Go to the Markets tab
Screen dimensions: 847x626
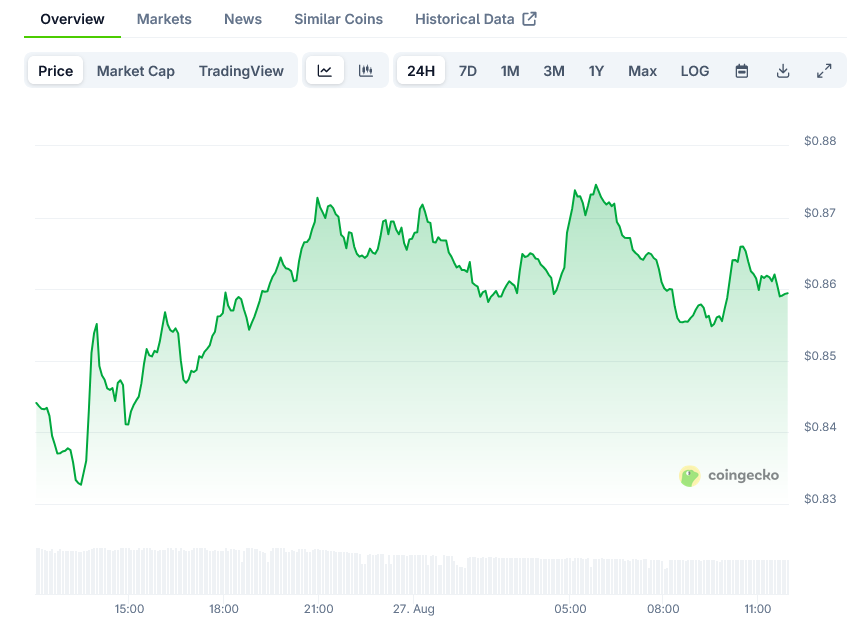[x=164, y=19]
